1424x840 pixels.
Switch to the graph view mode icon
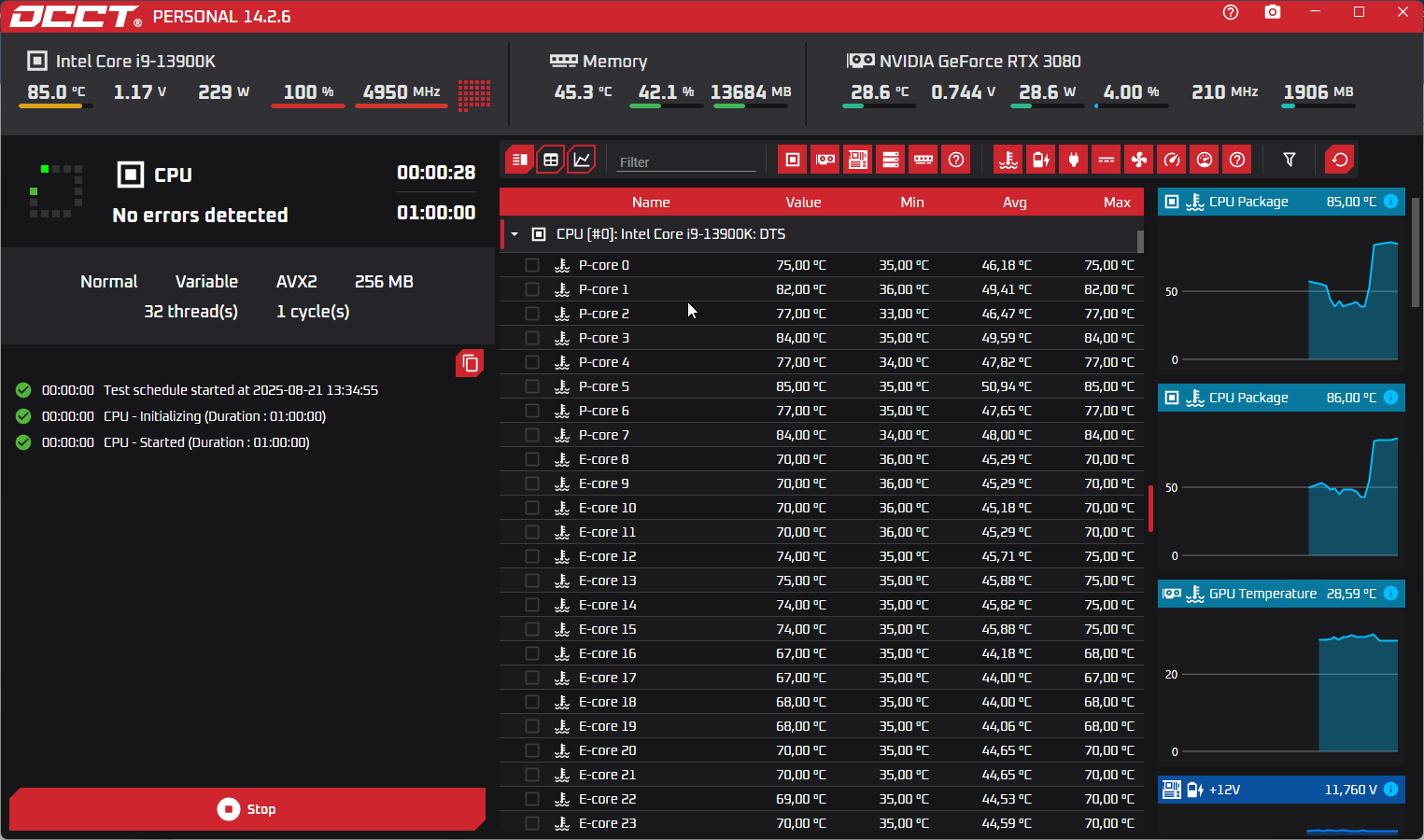[582, 160]
